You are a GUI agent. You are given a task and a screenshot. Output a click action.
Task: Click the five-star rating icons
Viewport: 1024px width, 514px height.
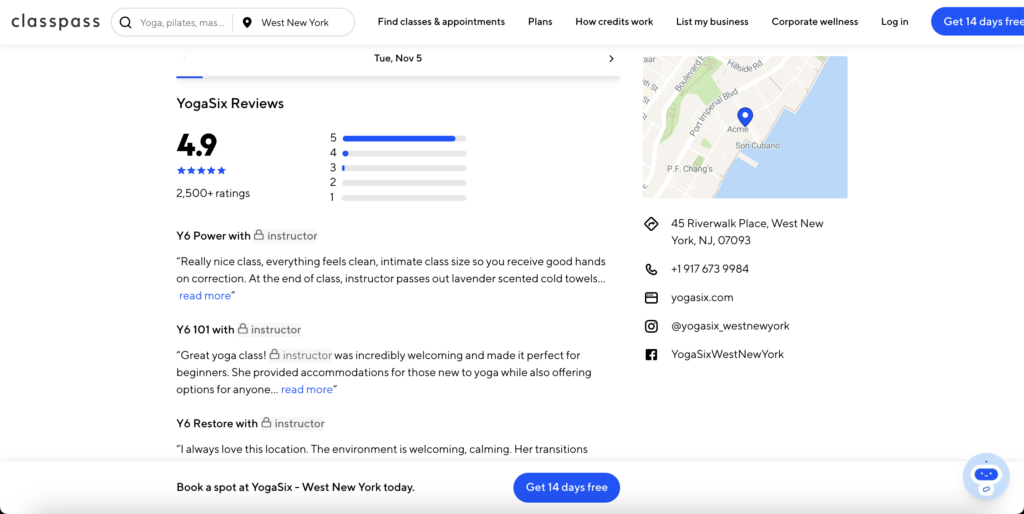[x=201, y=170]
